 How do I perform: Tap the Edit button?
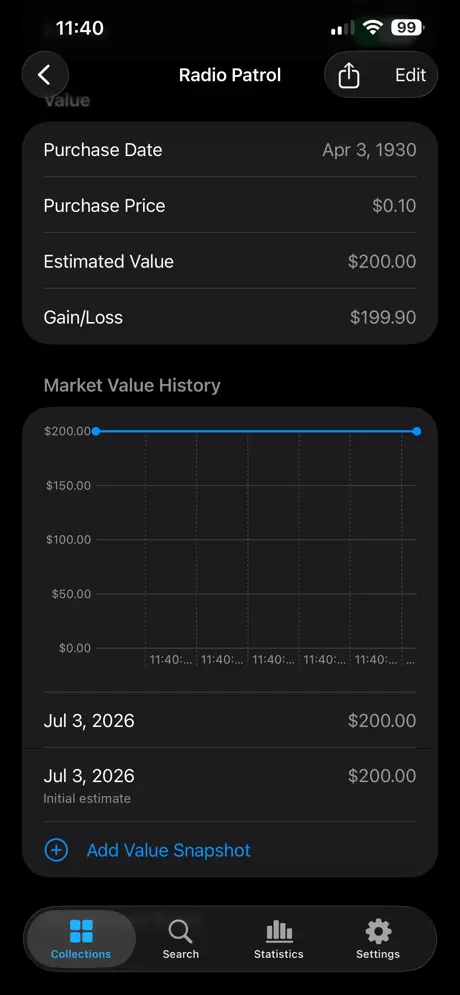[410, 75]
